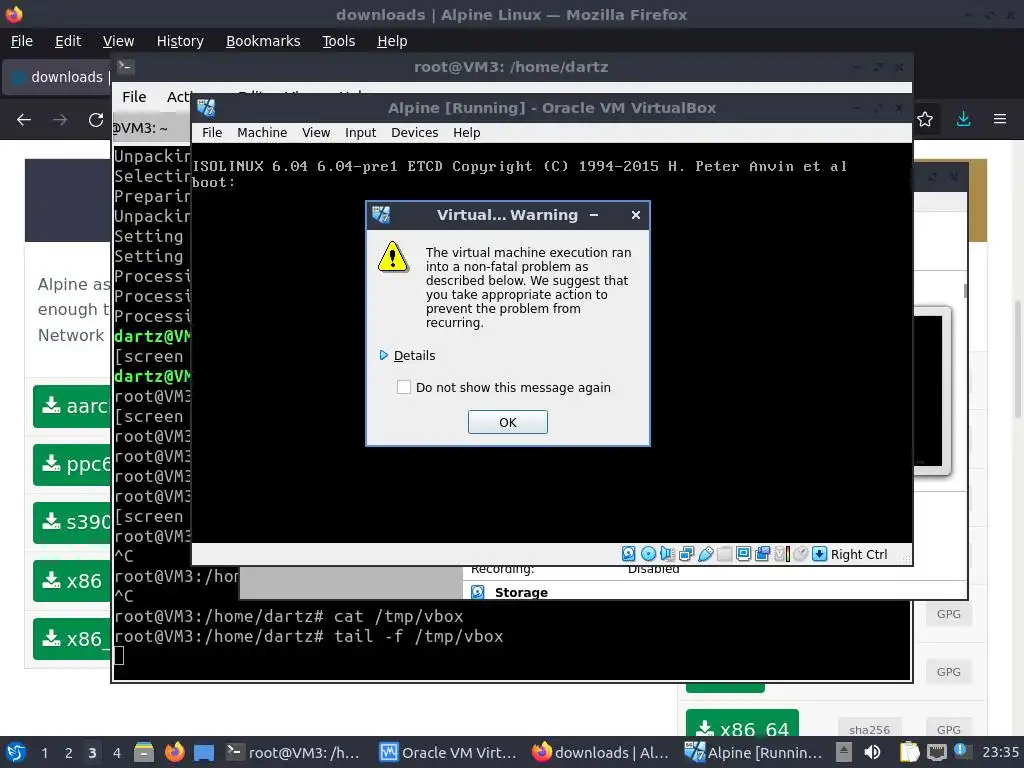The image size is (1024, 768).
Task: Click the VirtualBox icon in the Alpine window title bar
Action: 206,108
